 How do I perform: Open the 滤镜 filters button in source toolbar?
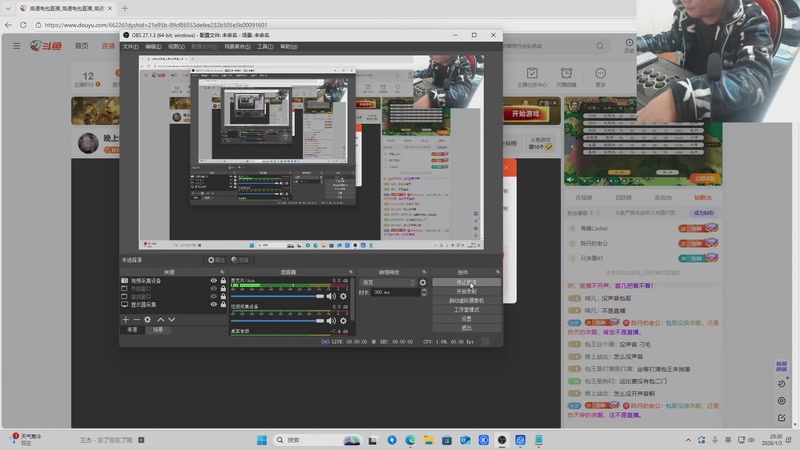click(240, 260)
